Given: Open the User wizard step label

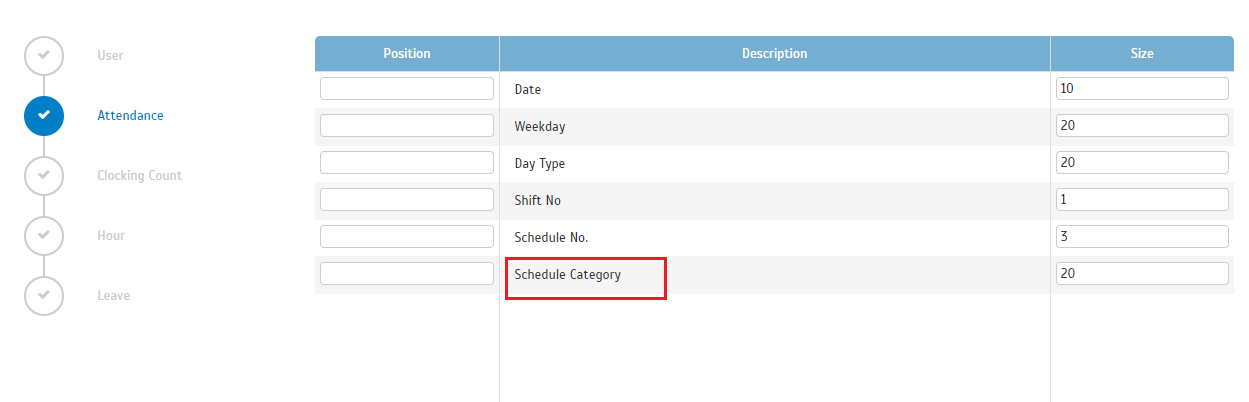Looking at the screenshot, I should point(110,55).
